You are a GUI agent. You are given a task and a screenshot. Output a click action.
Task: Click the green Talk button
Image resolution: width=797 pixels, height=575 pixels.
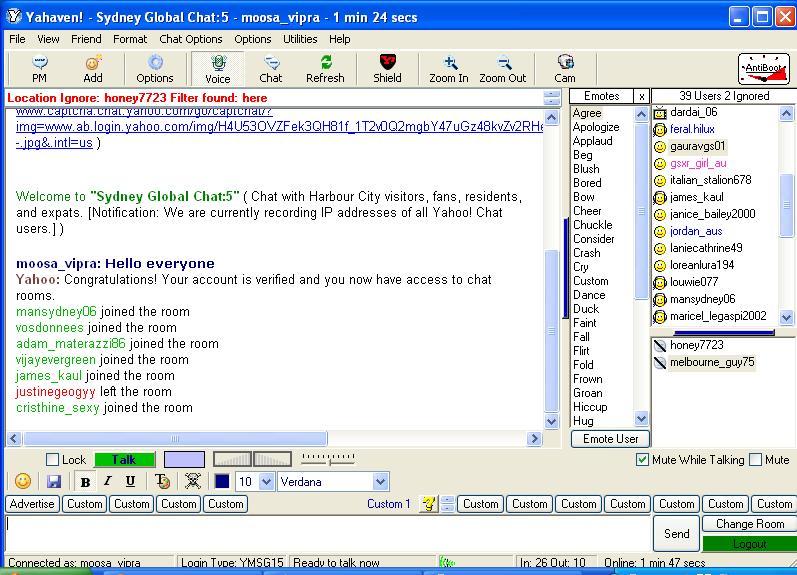(125, 460)
